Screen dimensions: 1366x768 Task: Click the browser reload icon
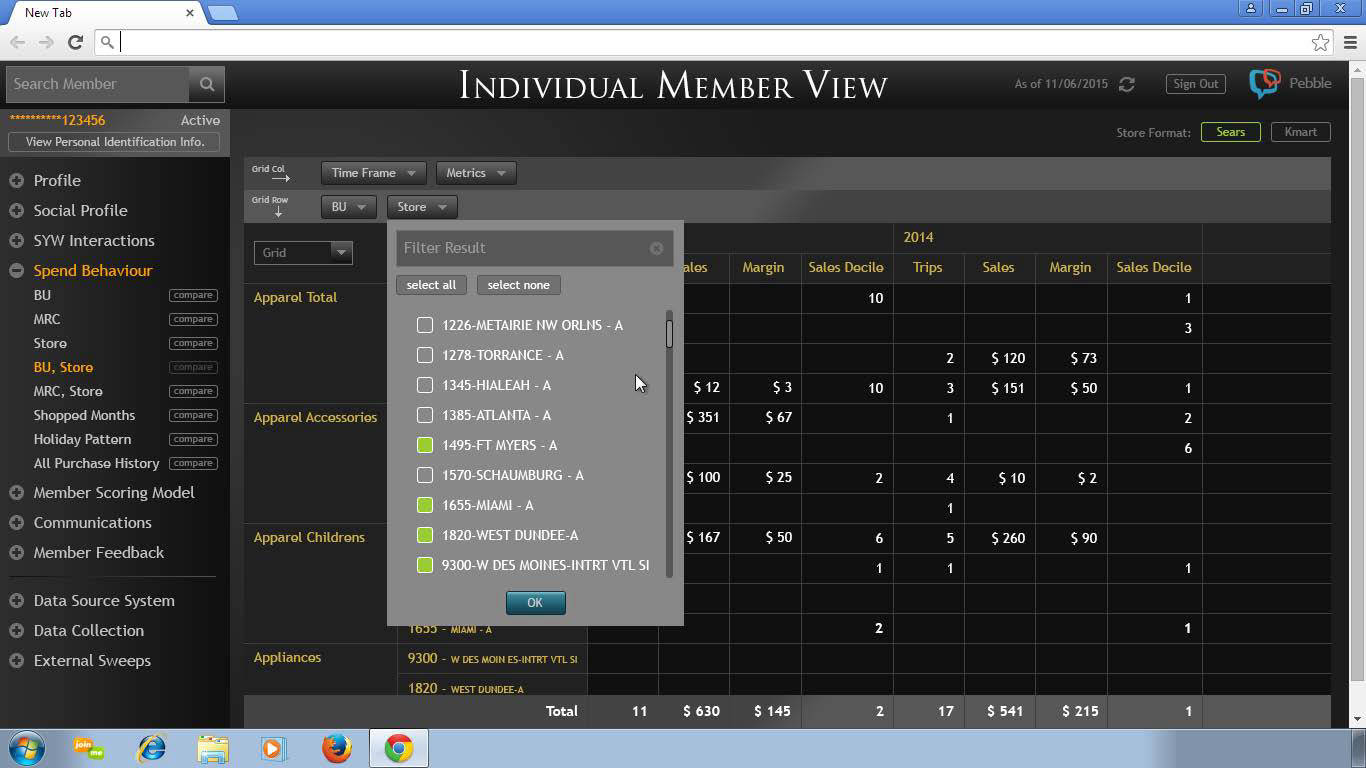click(x=75, y=42)
